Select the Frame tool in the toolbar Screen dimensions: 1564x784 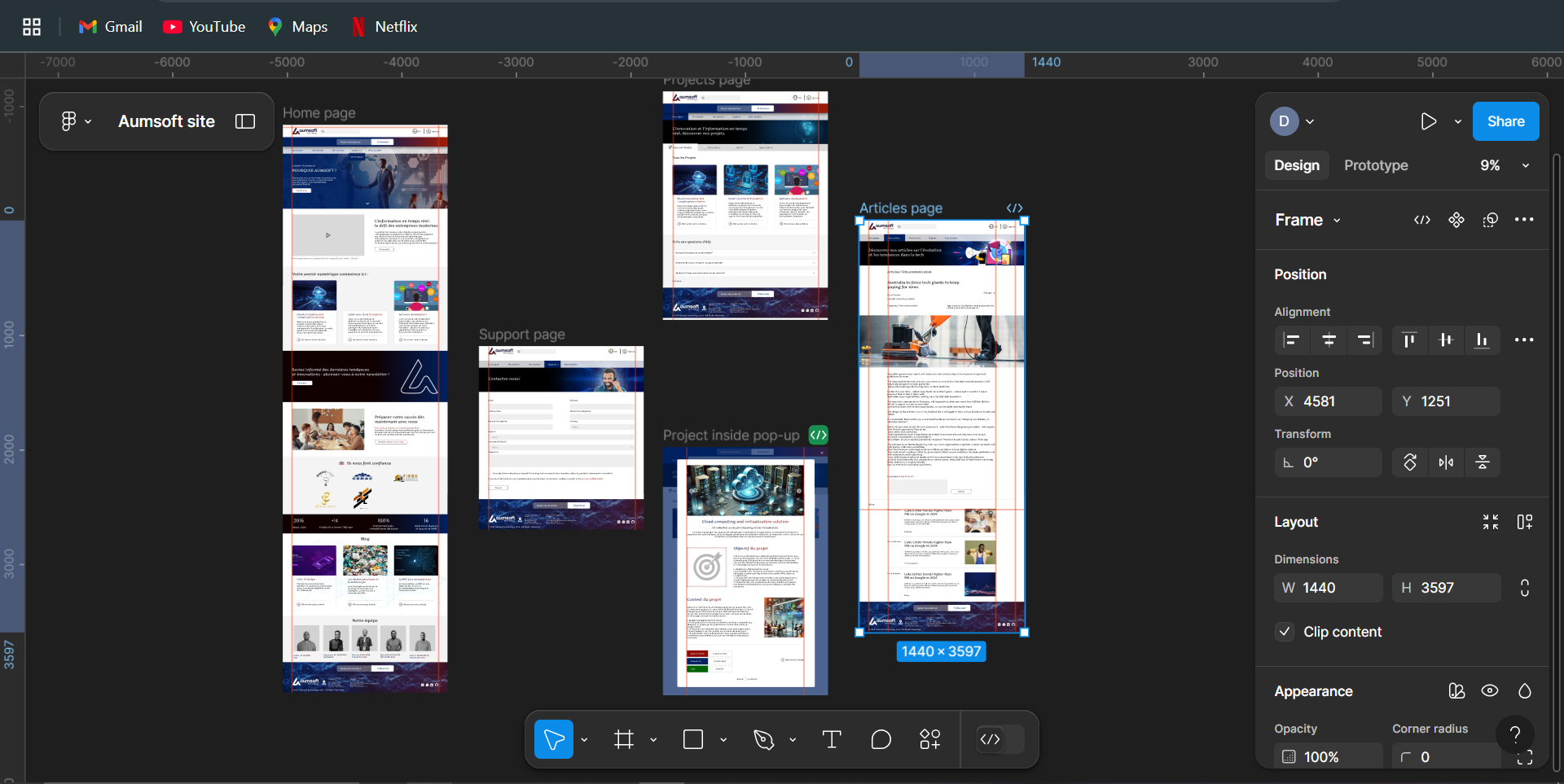[x=624, y=739]
